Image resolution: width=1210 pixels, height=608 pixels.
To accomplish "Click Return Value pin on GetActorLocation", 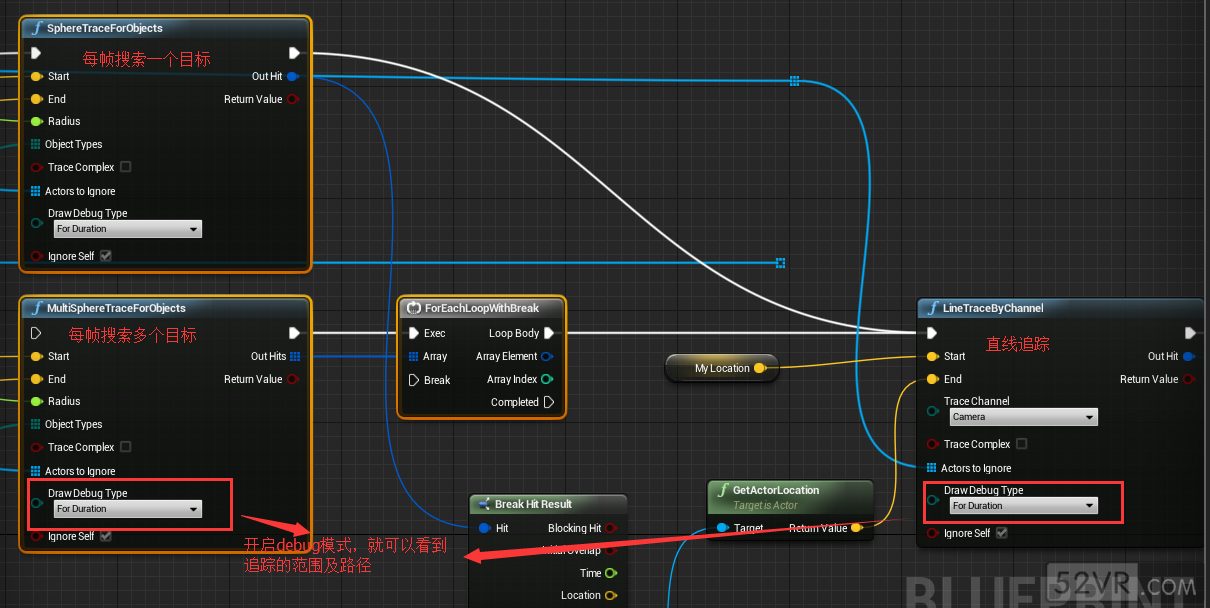I will [856, 528].
